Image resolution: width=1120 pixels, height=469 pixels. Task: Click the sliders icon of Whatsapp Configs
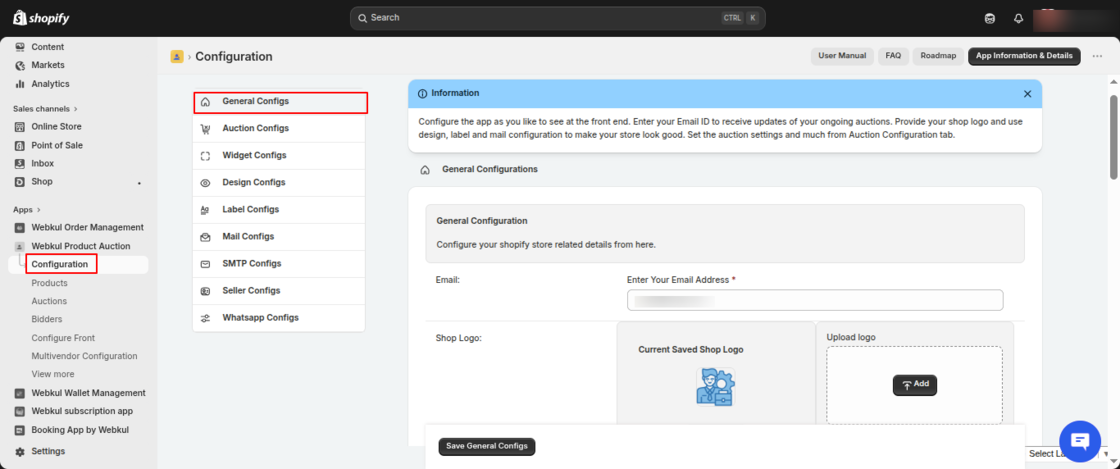coord(206,318)
